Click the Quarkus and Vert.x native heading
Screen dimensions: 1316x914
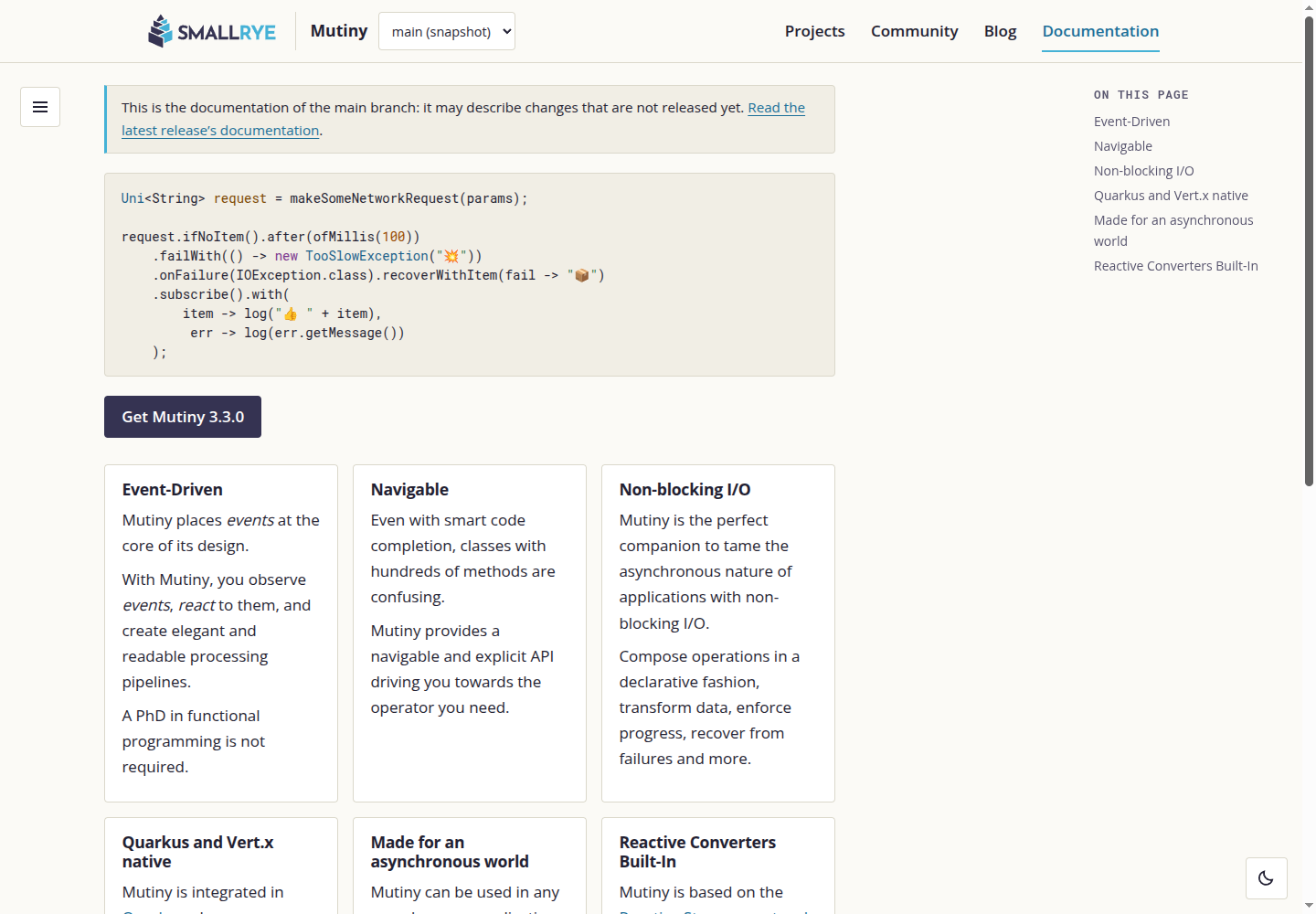pyautogui.click(x=198, y=852)
